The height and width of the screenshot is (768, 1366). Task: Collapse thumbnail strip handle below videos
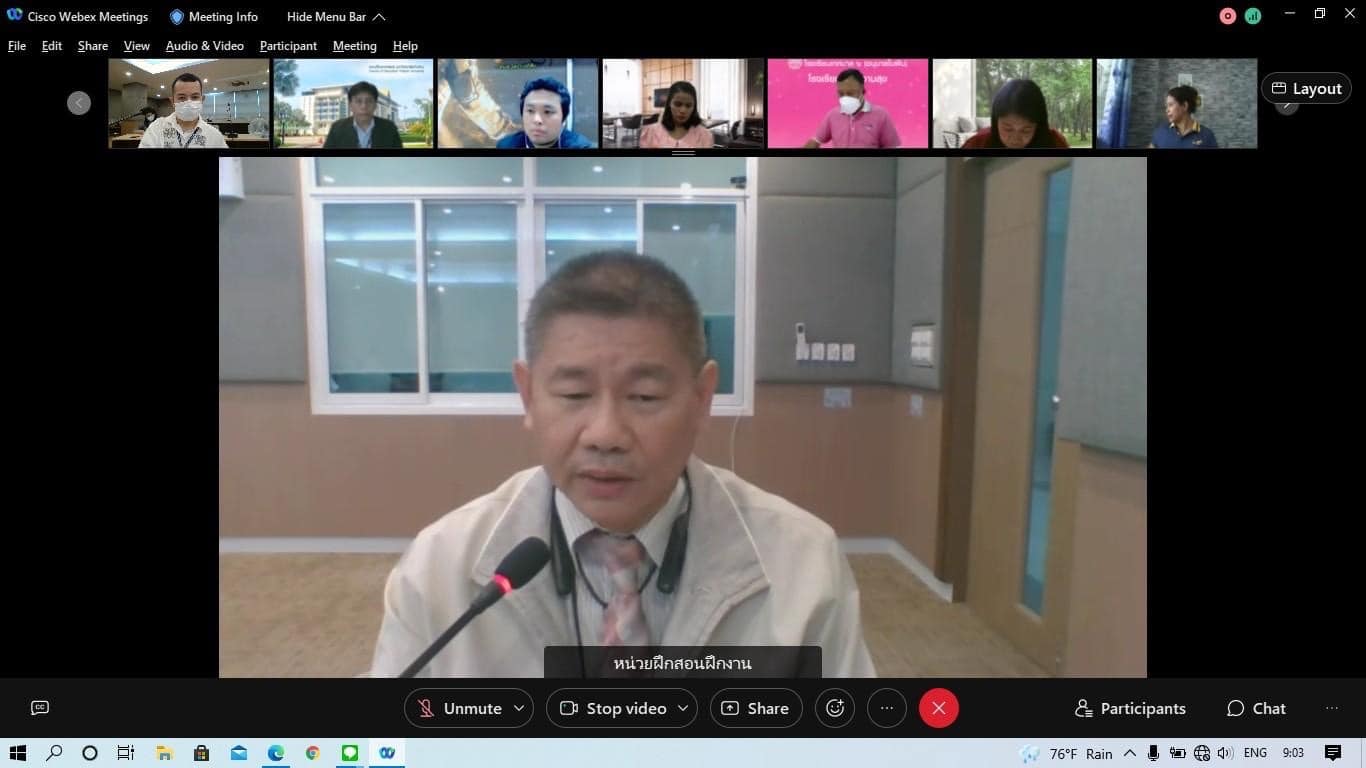click(x=683, y=153)
